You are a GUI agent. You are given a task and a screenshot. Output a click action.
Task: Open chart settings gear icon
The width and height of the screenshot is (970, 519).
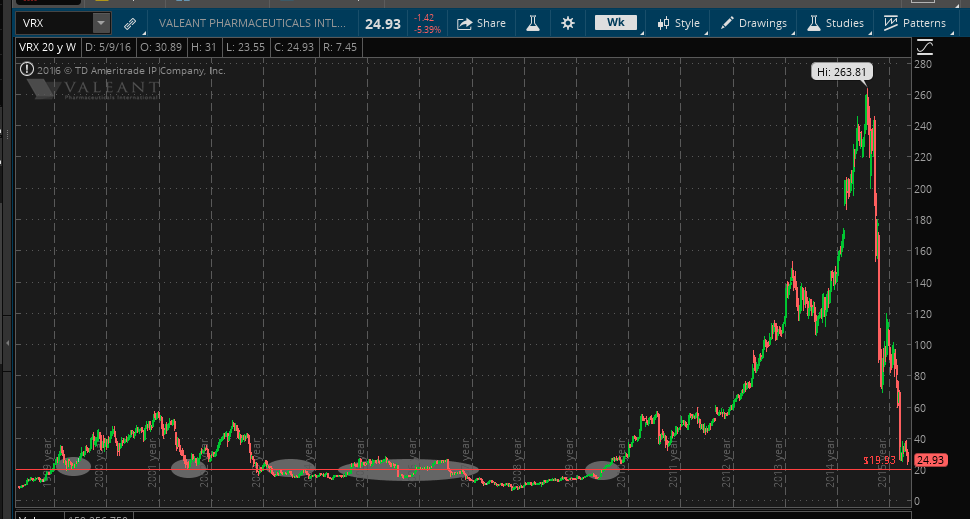(568, 23)
